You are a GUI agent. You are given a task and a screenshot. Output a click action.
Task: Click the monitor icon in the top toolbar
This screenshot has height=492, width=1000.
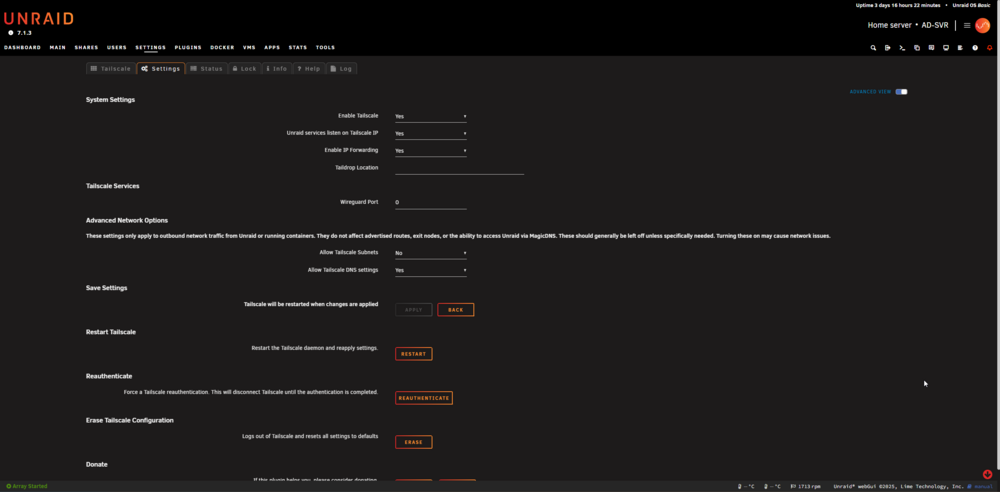tap(946, 48)
